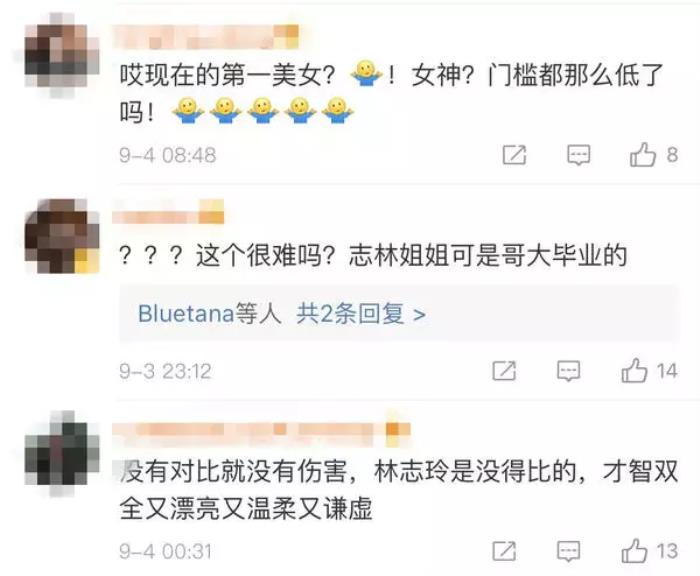Open second commenter's blurred username
The width and height of the screenshot is (700, 576).
point(168,212)
